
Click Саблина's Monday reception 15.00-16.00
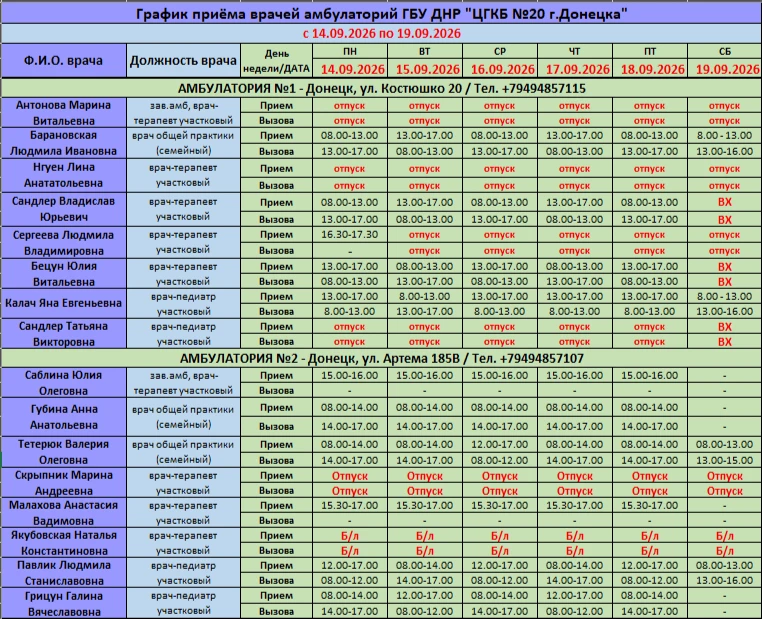349,376
